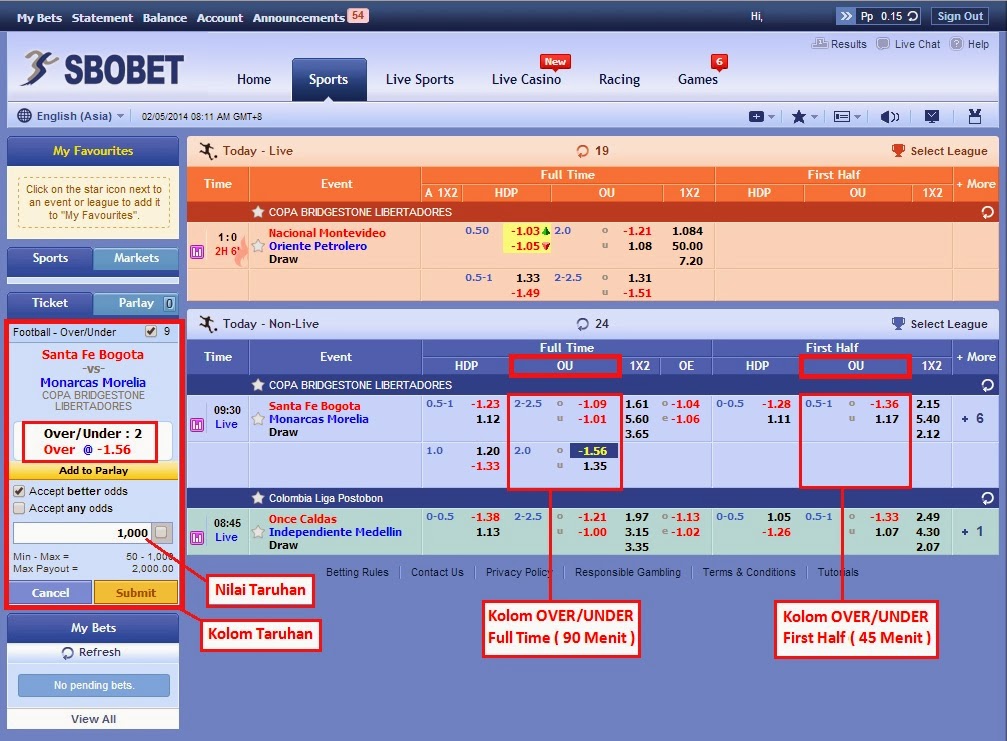Open the star favourites icon near the date bar
Viewport: 1007px width, 741px height.
click(800, 116)
